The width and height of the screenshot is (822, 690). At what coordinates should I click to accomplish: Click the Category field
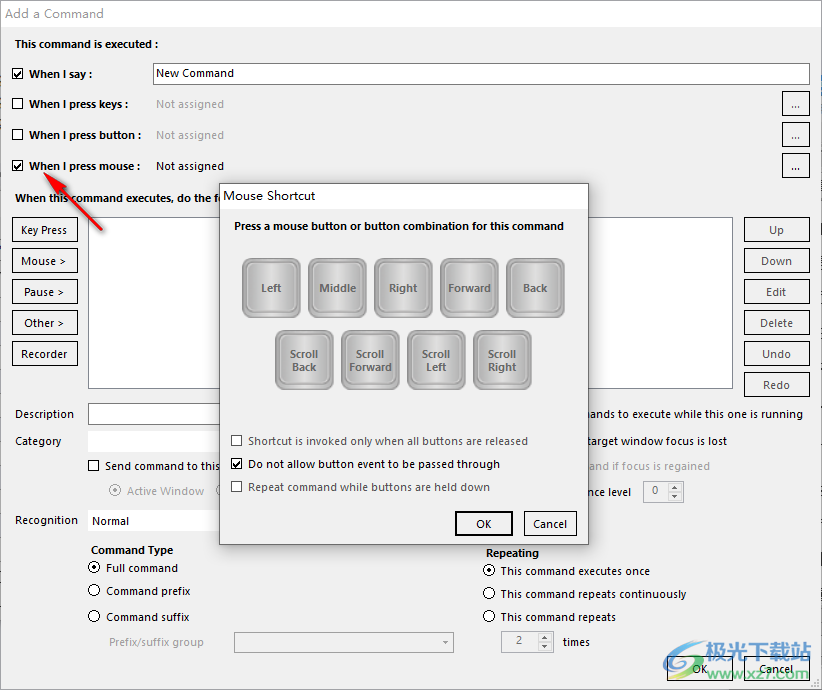[154, 441]
